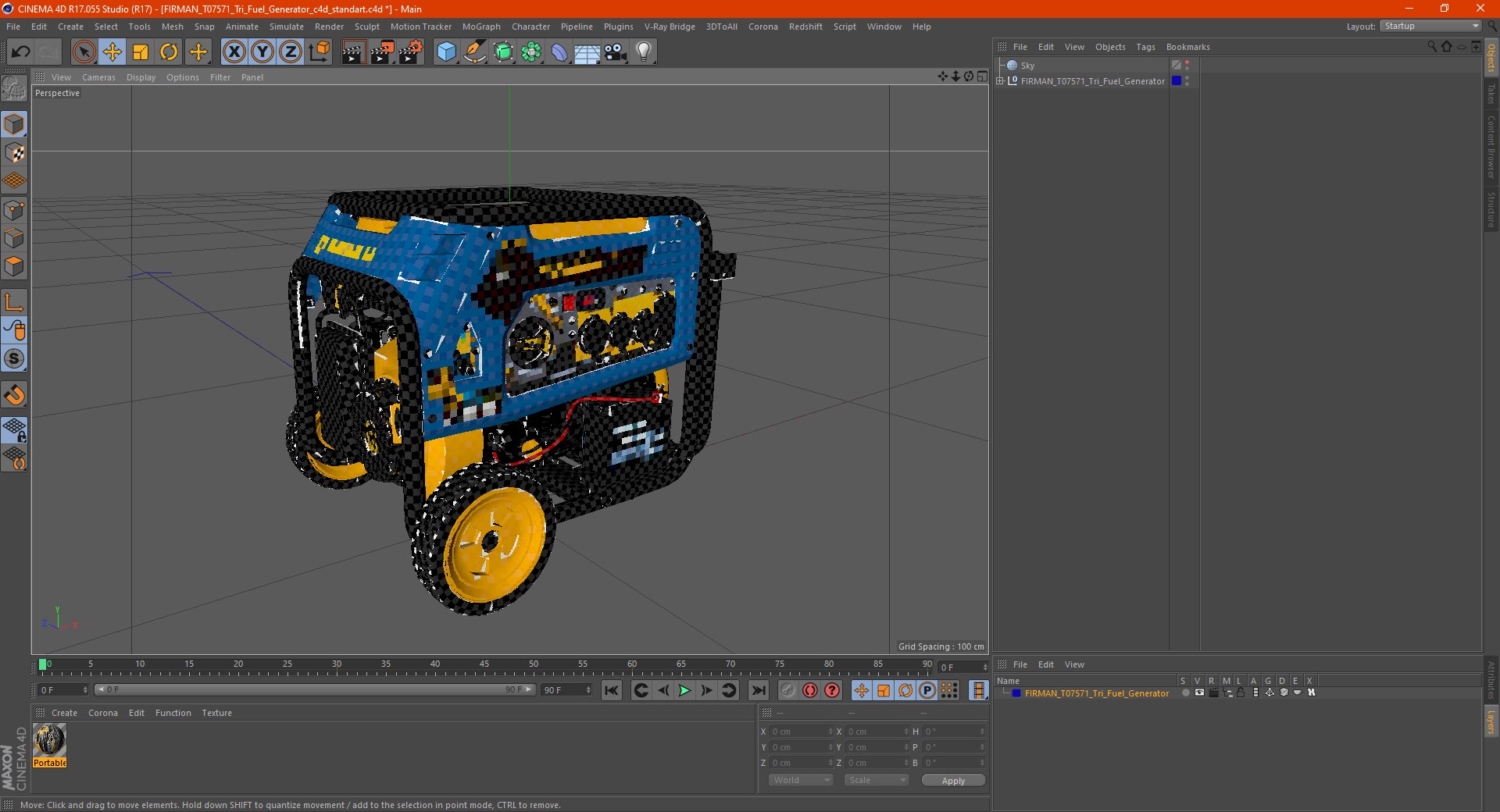Toggle X axis lock
1500x812 pixels.
tap(234, 52)
